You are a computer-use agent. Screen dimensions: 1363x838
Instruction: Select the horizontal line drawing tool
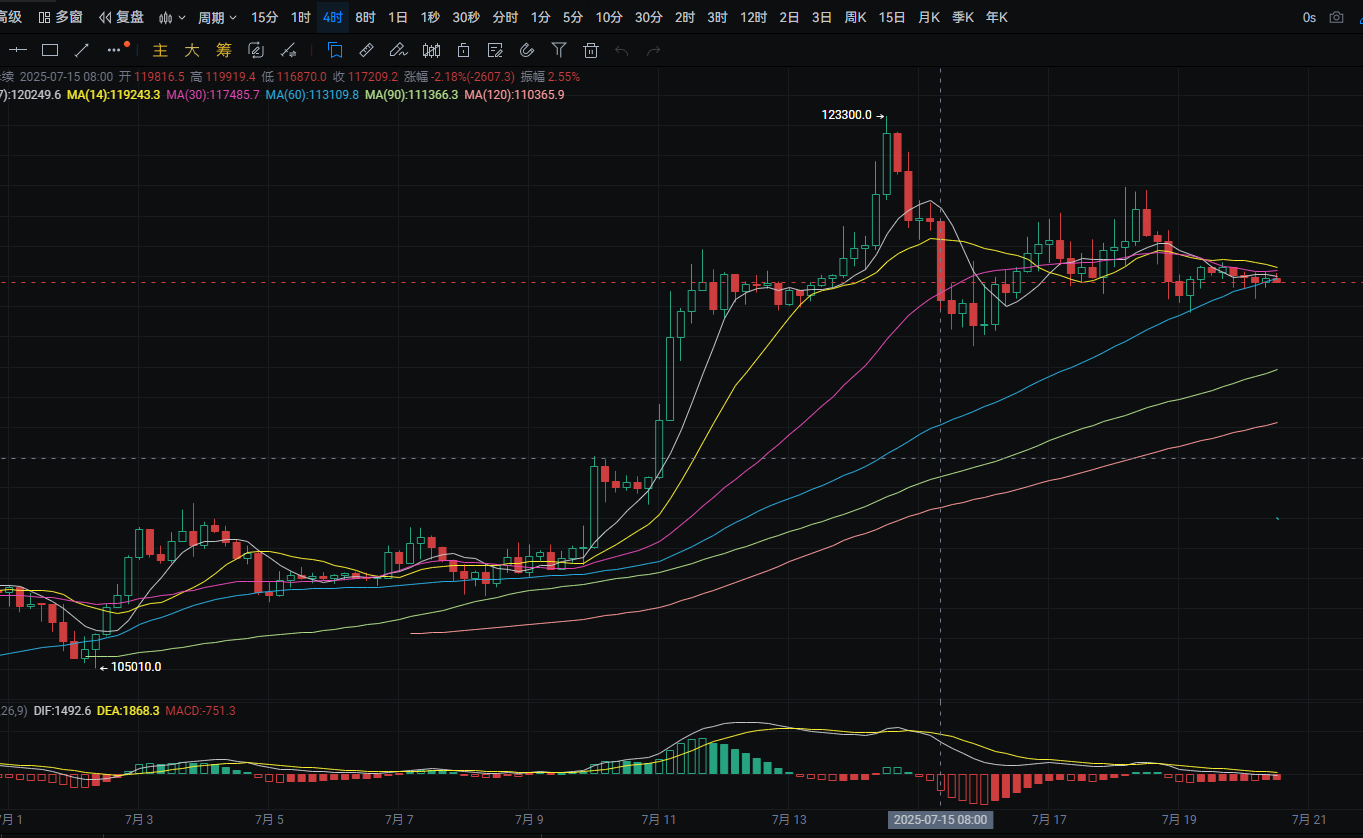tap(17, 50)
